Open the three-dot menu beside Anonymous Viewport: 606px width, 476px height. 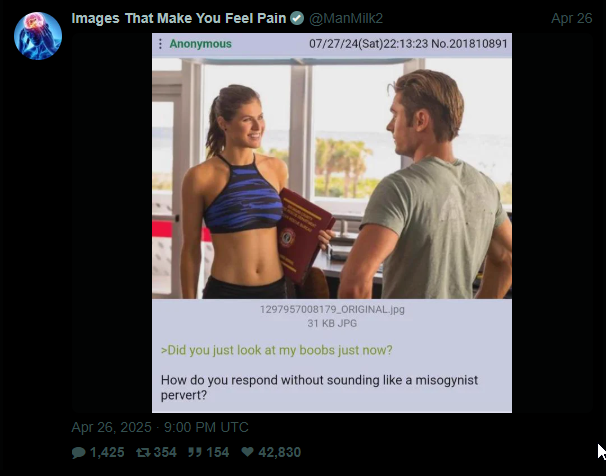(x=160, y=44)
